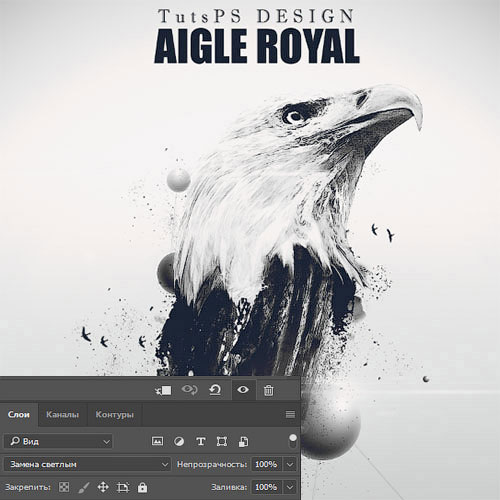
Task: Reset adjustment to defaults with curved arrow icon
Action: click(215, 390)
